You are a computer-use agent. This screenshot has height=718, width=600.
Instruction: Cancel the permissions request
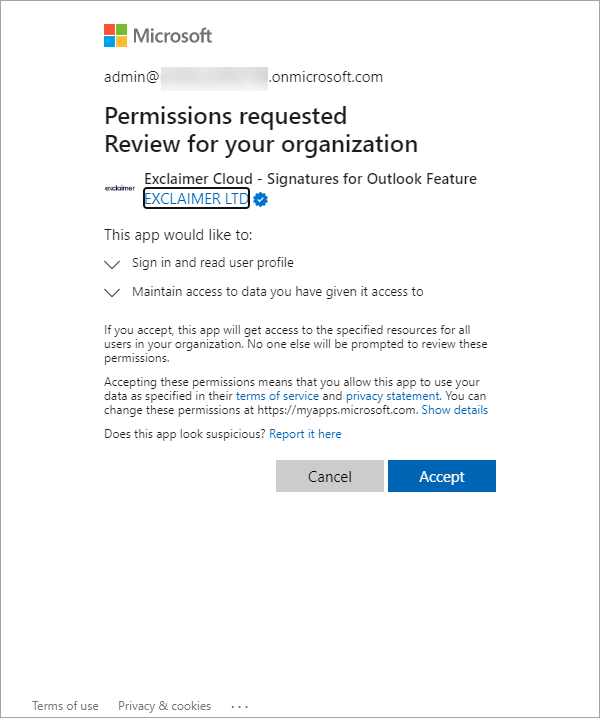(330, 476)
